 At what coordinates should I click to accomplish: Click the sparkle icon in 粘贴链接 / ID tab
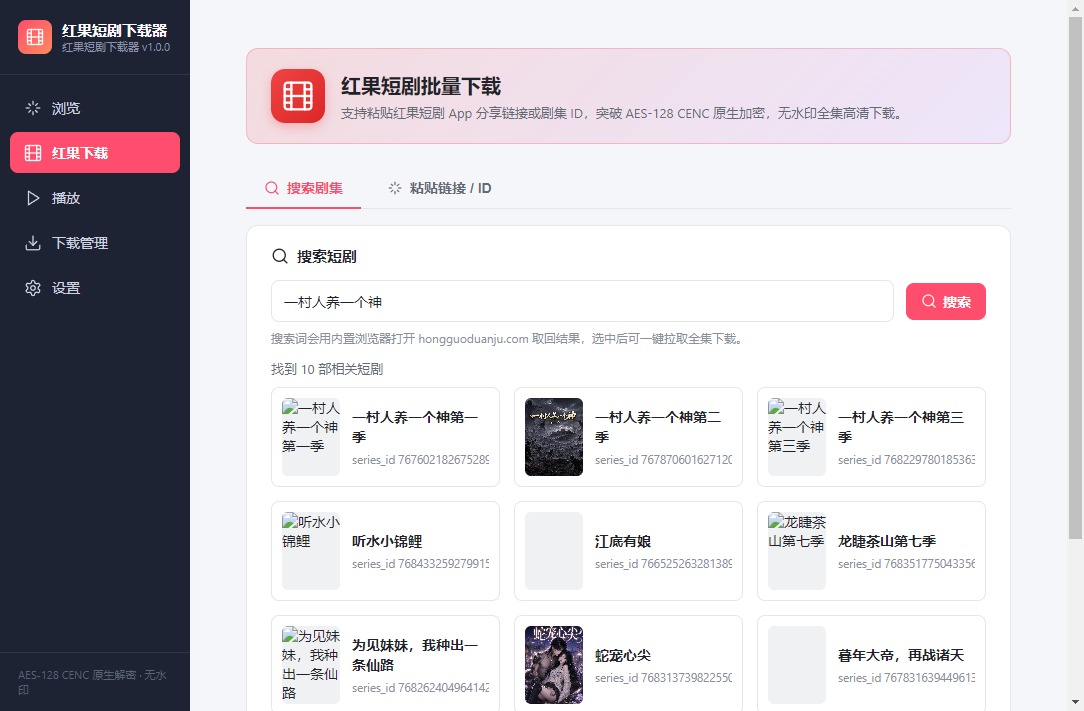tap(395, 188)
